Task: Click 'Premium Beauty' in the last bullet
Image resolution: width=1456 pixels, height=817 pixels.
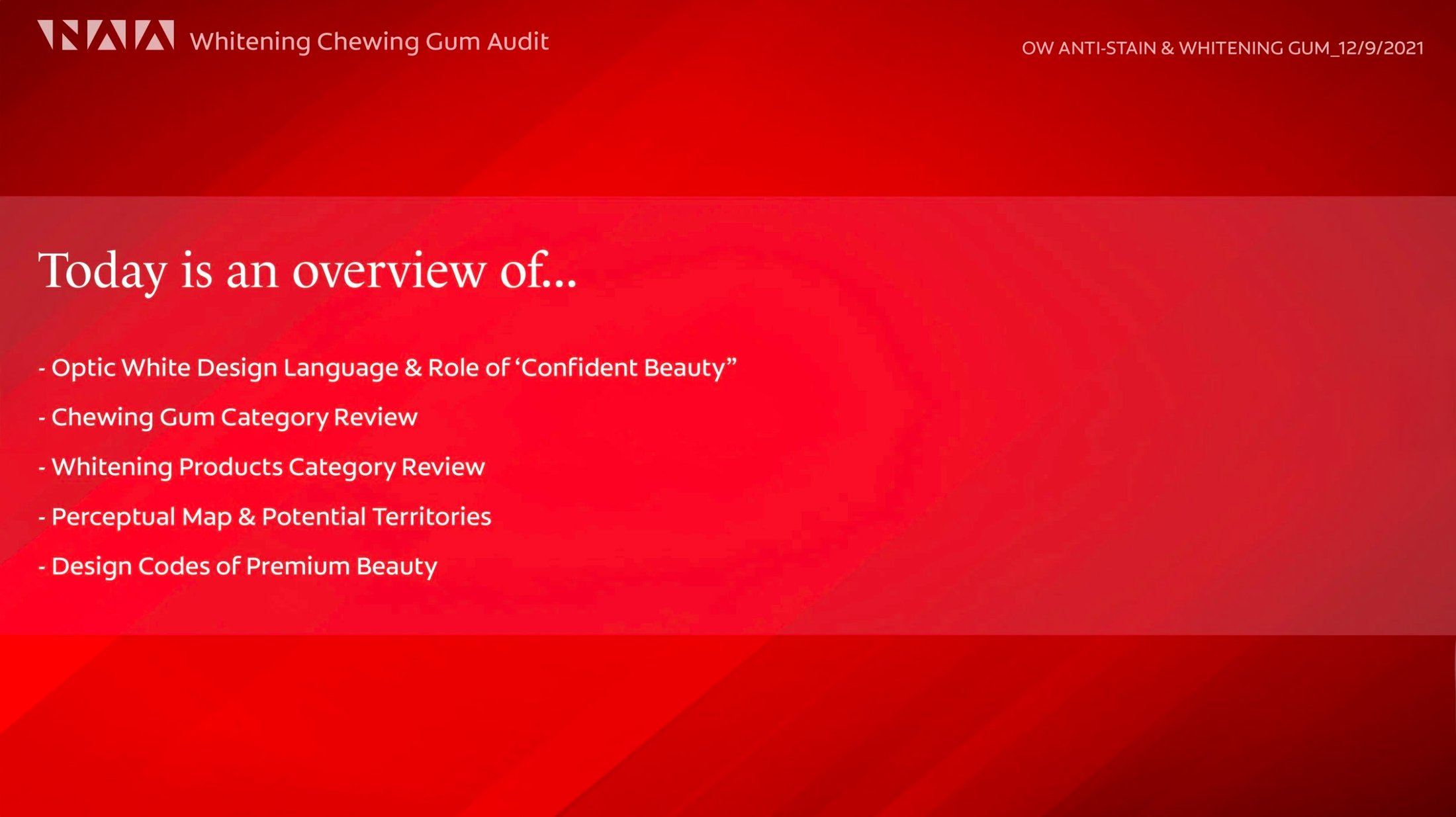Action: 341,566
